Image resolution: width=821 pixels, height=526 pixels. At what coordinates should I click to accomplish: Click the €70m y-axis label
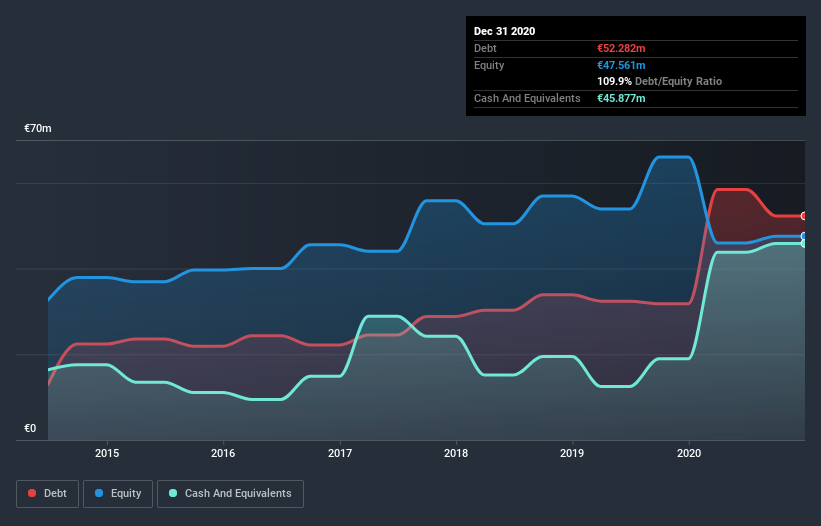[38, 128]
